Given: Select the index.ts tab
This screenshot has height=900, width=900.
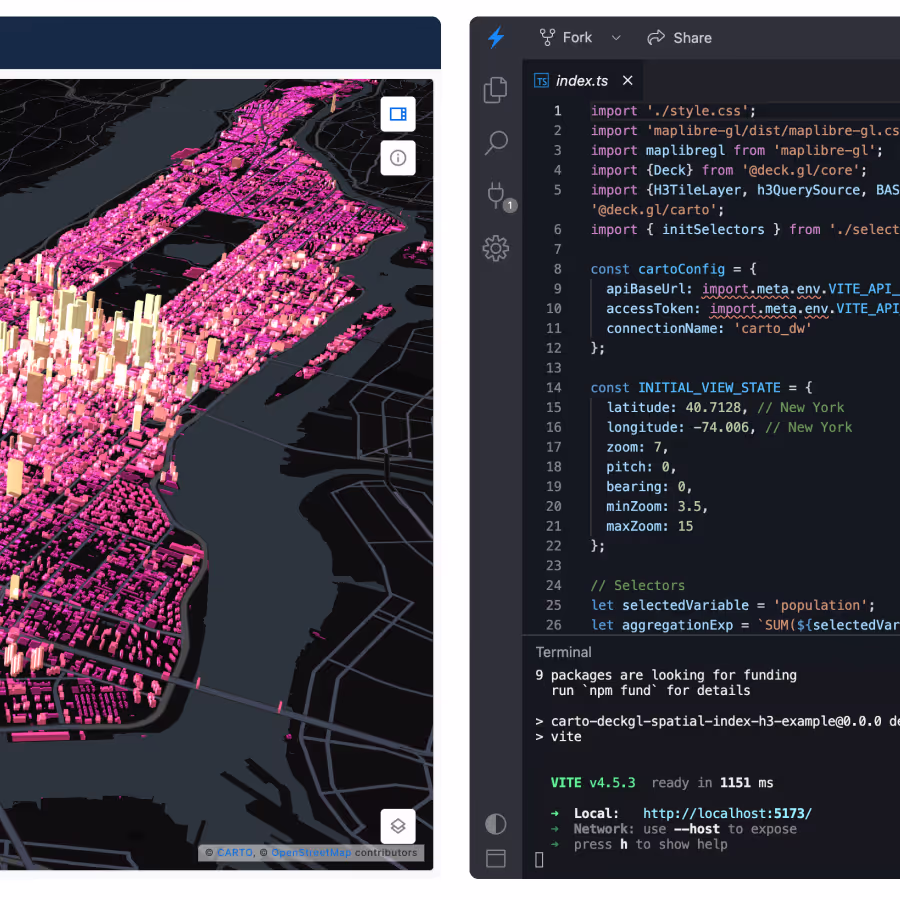Looking at the screenshot, I should point(580,80).
